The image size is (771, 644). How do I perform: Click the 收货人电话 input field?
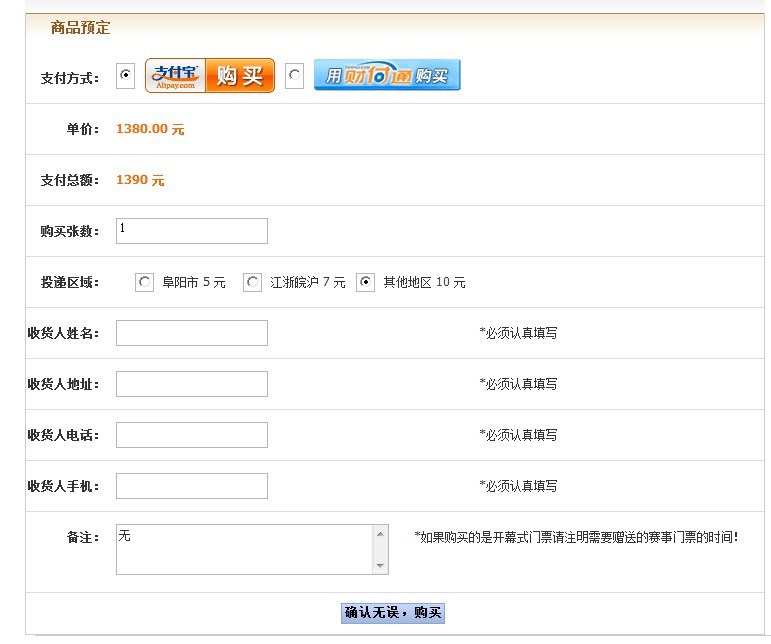(192, 435)
